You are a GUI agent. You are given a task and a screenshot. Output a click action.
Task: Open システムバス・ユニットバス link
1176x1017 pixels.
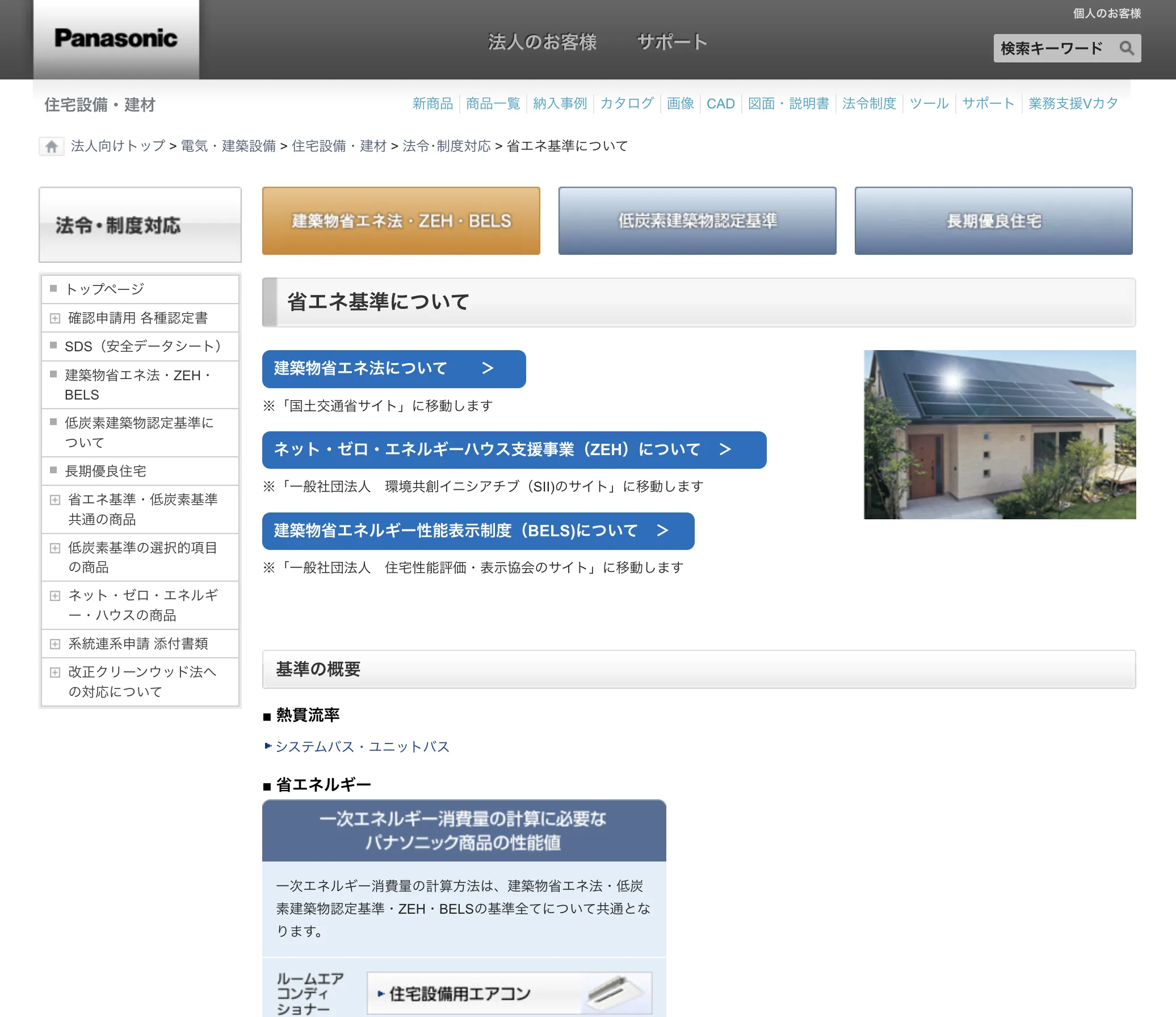point(362,747)
